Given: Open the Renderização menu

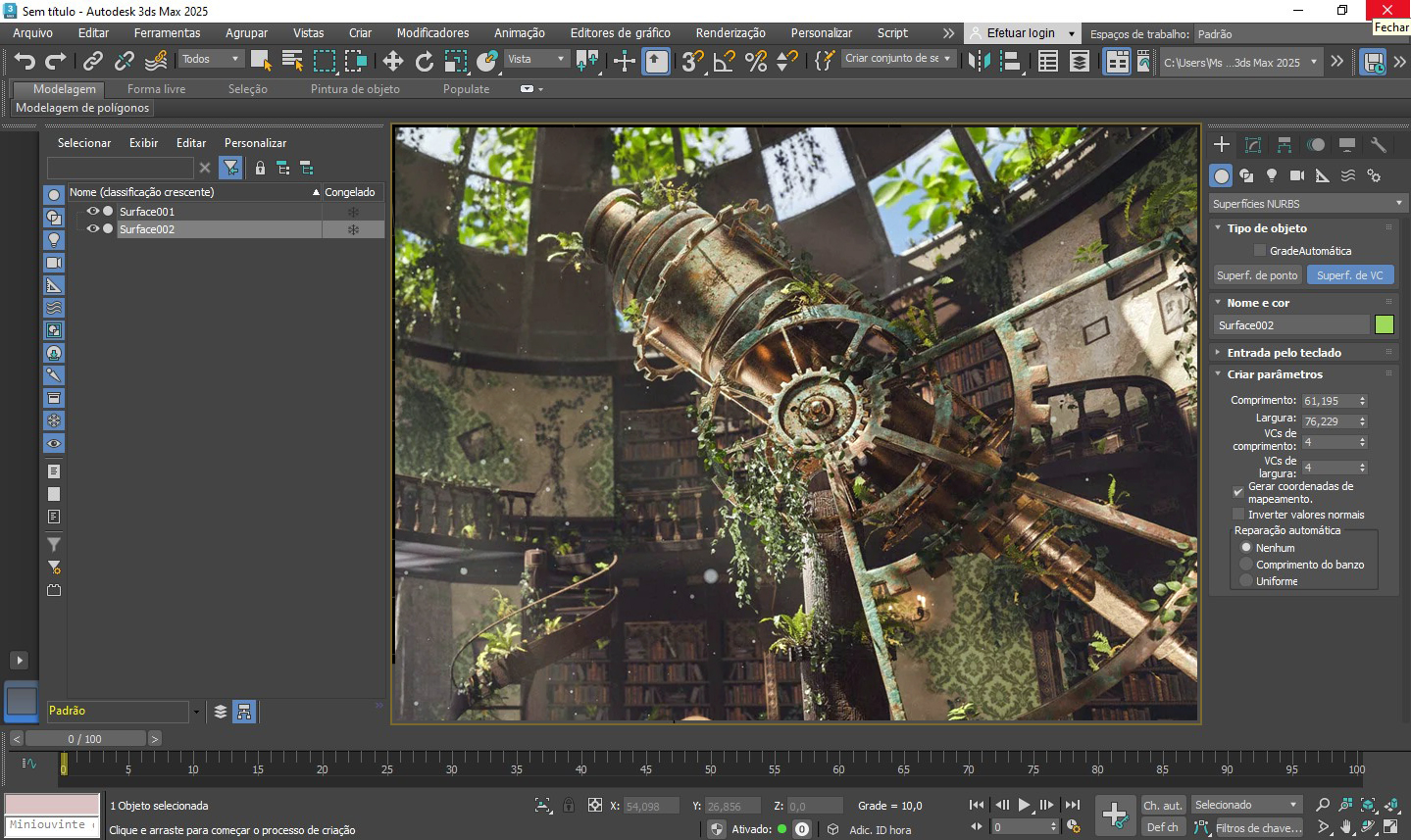Looking at the screenshot, I should point(731,32).
